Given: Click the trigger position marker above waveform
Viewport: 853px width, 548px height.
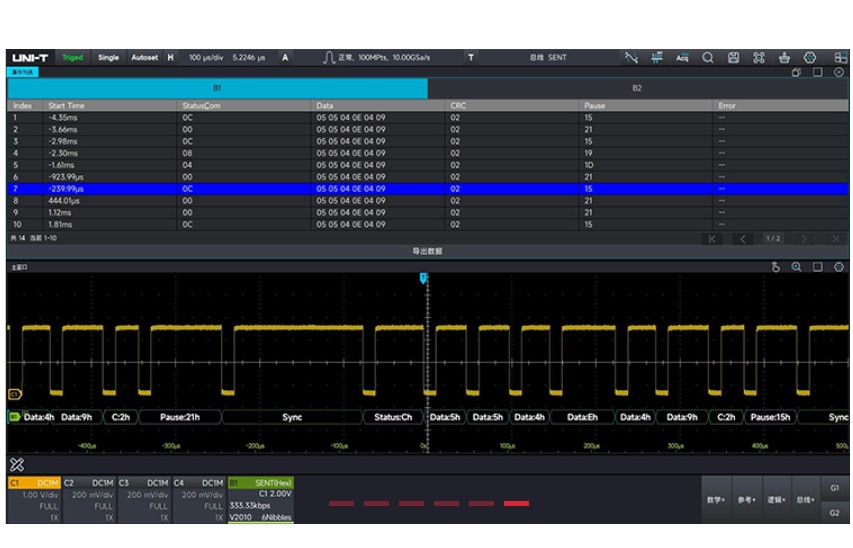Looking at the screenshot, I should [423, 280].
